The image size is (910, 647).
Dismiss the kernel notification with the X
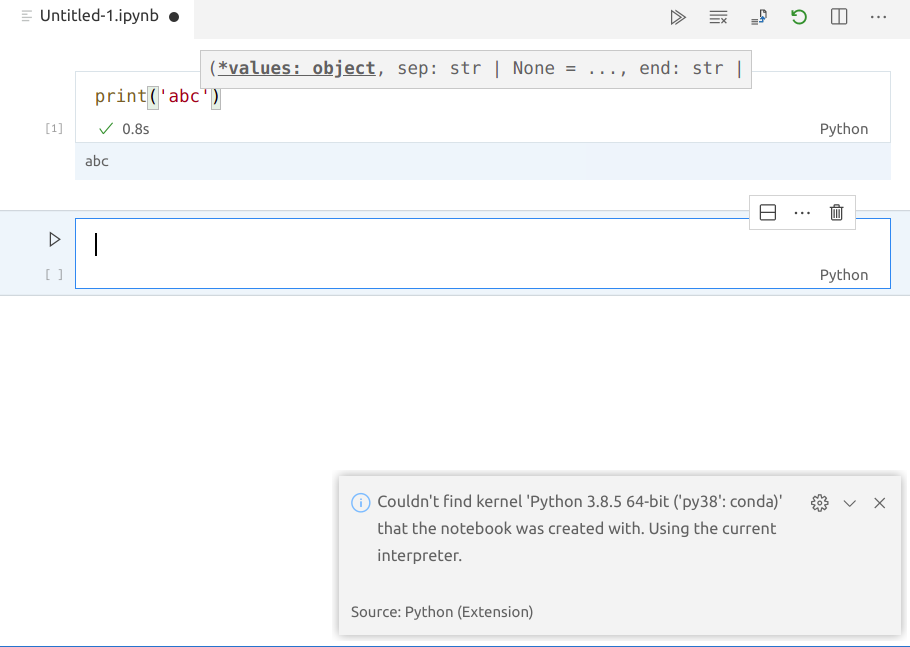coord(879,503)
